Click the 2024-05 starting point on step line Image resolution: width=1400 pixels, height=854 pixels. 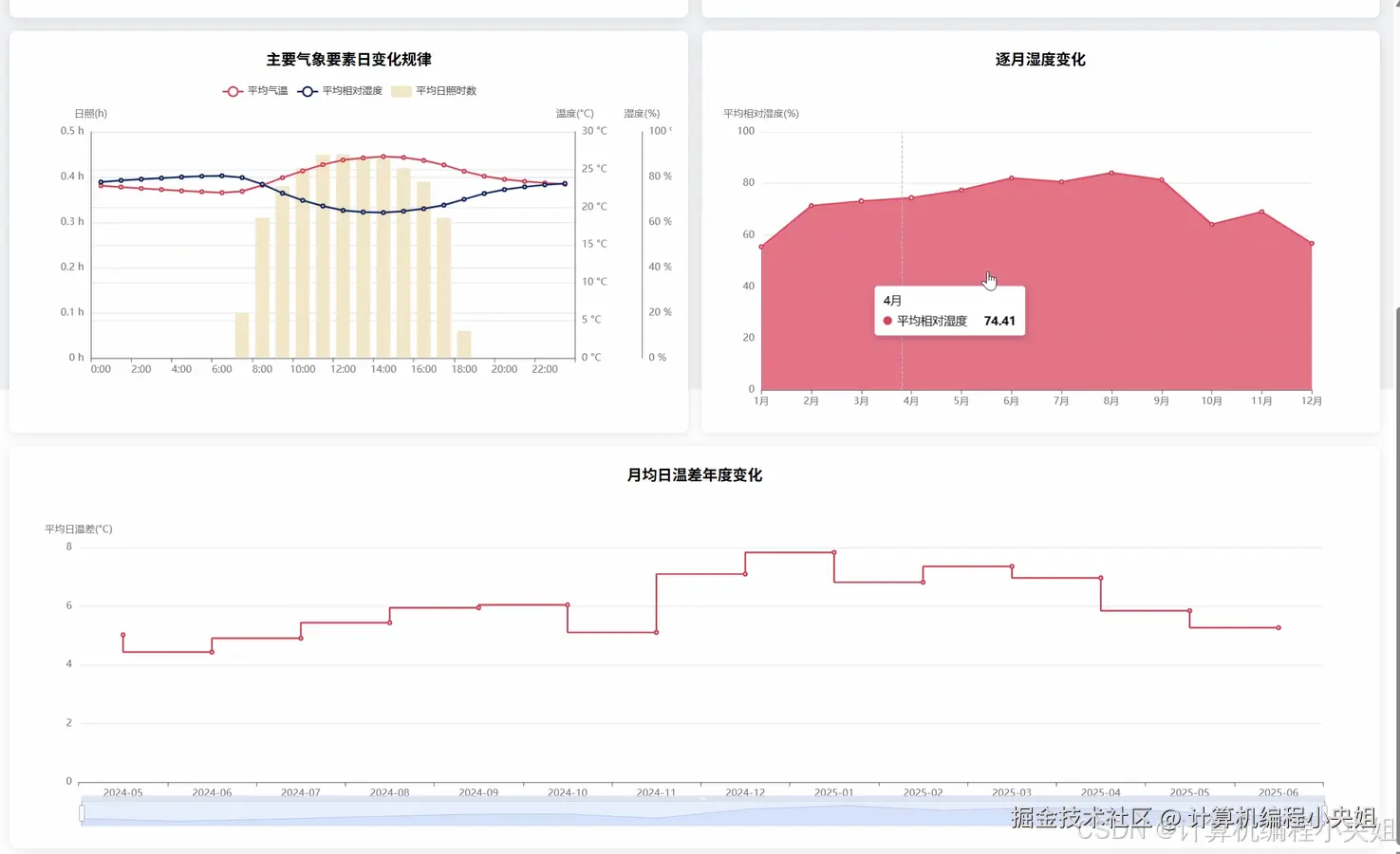coord(123,635)
